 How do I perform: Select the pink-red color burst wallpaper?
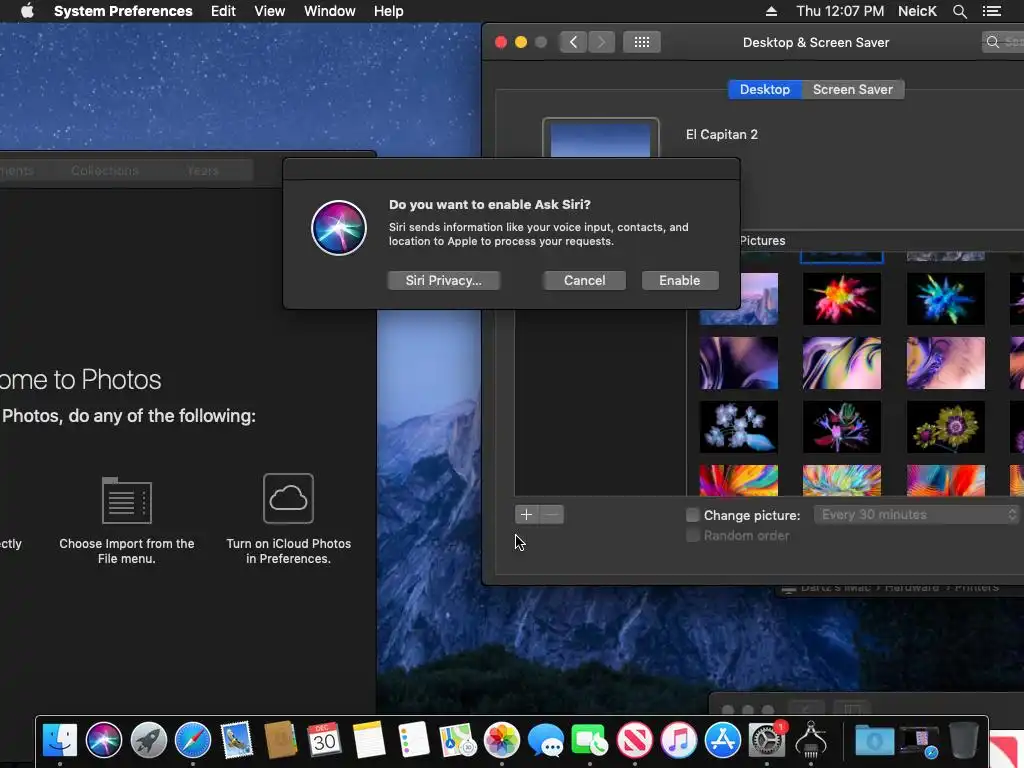842,299
